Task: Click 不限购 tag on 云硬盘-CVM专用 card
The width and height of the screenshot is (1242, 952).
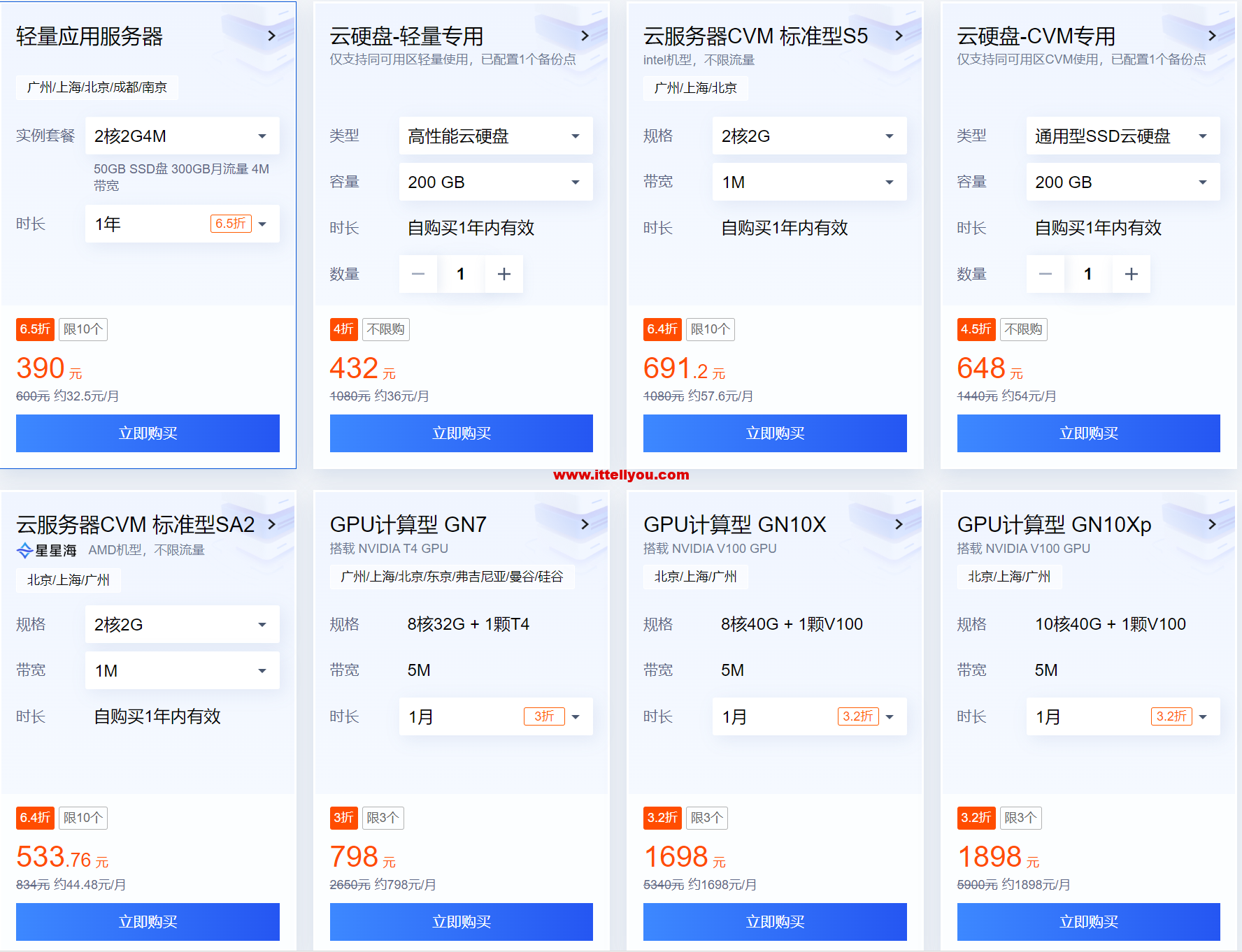Action: (x=1023, y=329)
